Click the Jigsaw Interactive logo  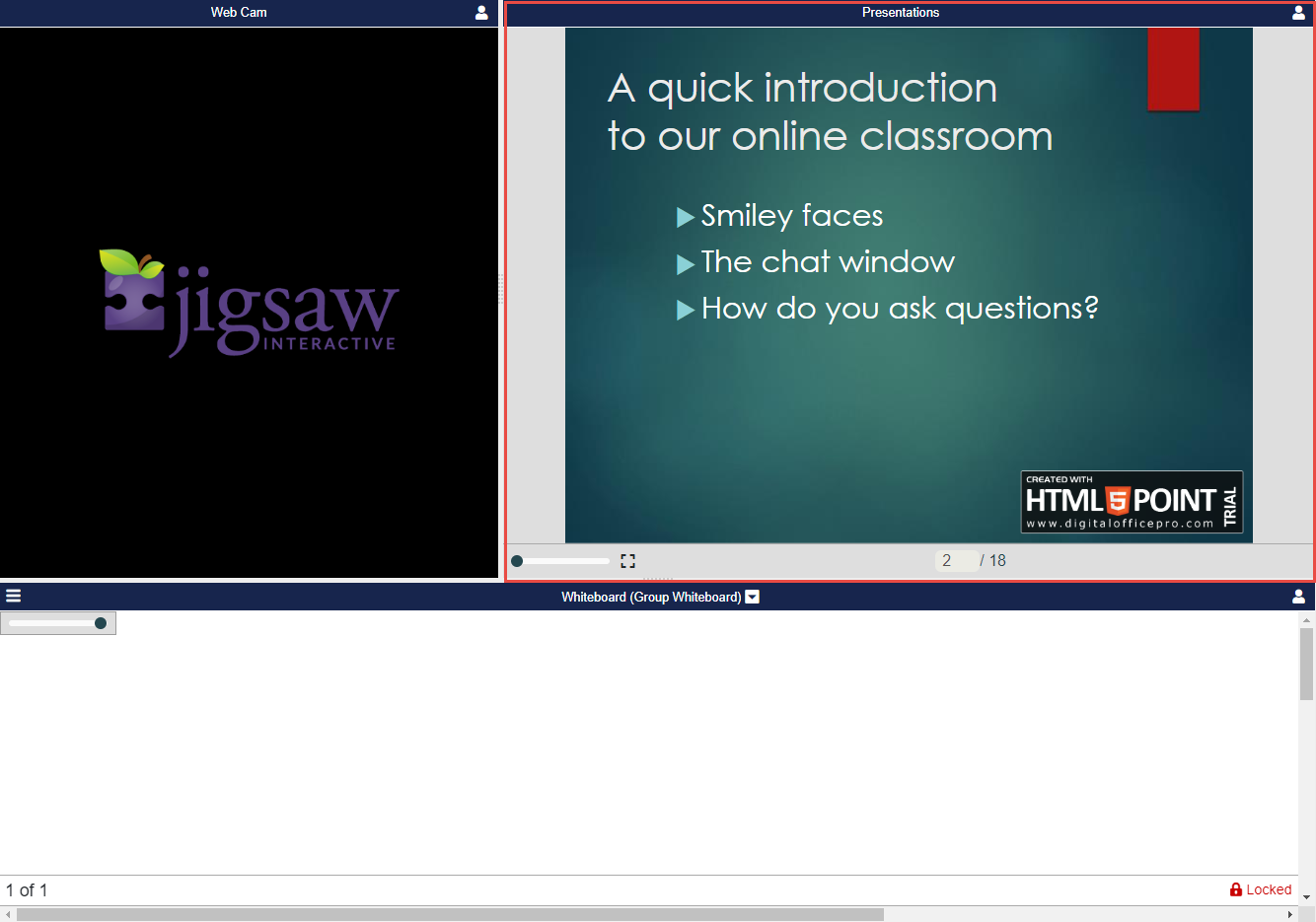(x=249, y=303)
